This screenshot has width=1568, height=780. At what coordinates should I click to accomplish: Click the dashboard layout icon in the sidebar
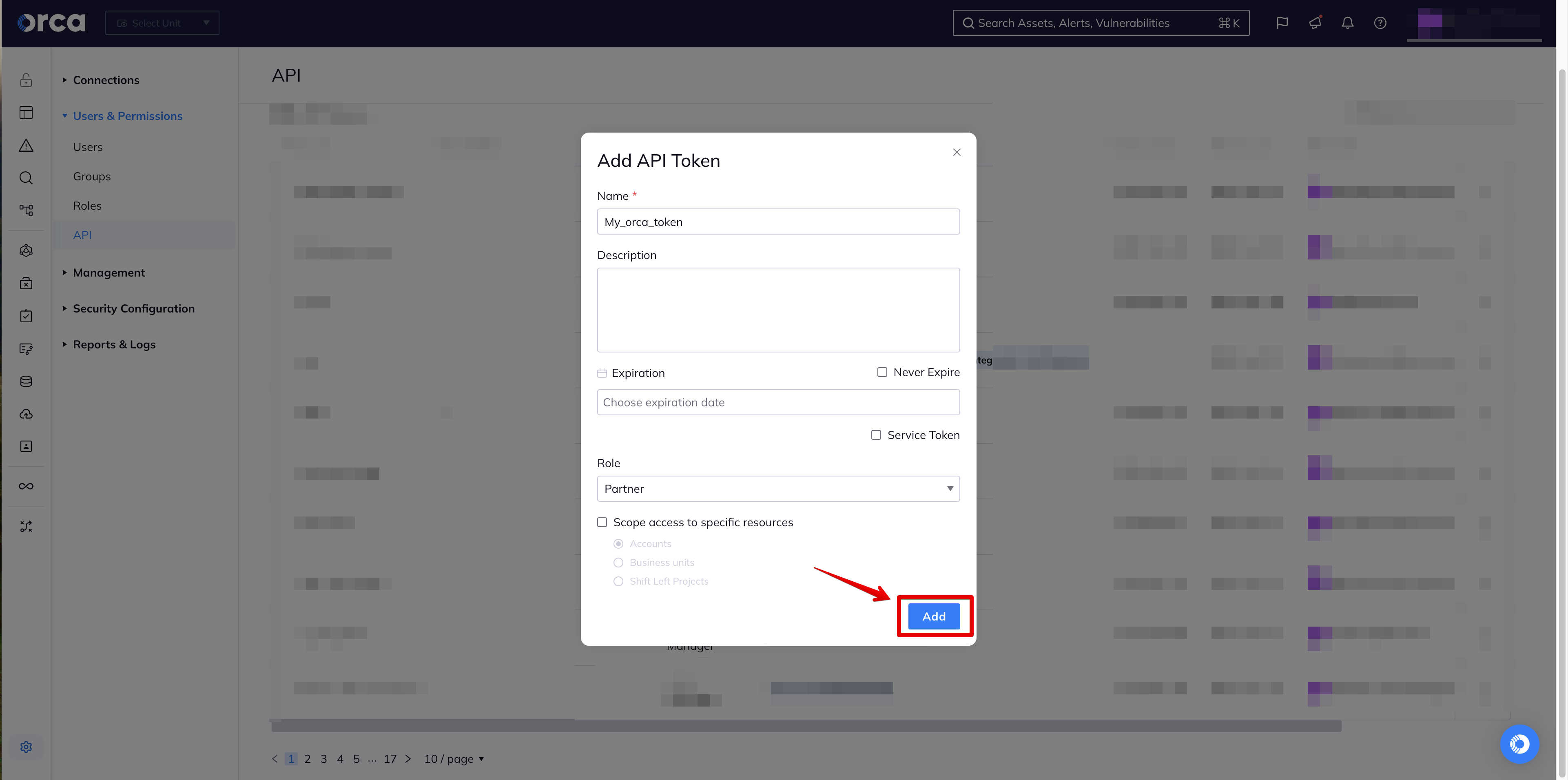click(26, 112)
